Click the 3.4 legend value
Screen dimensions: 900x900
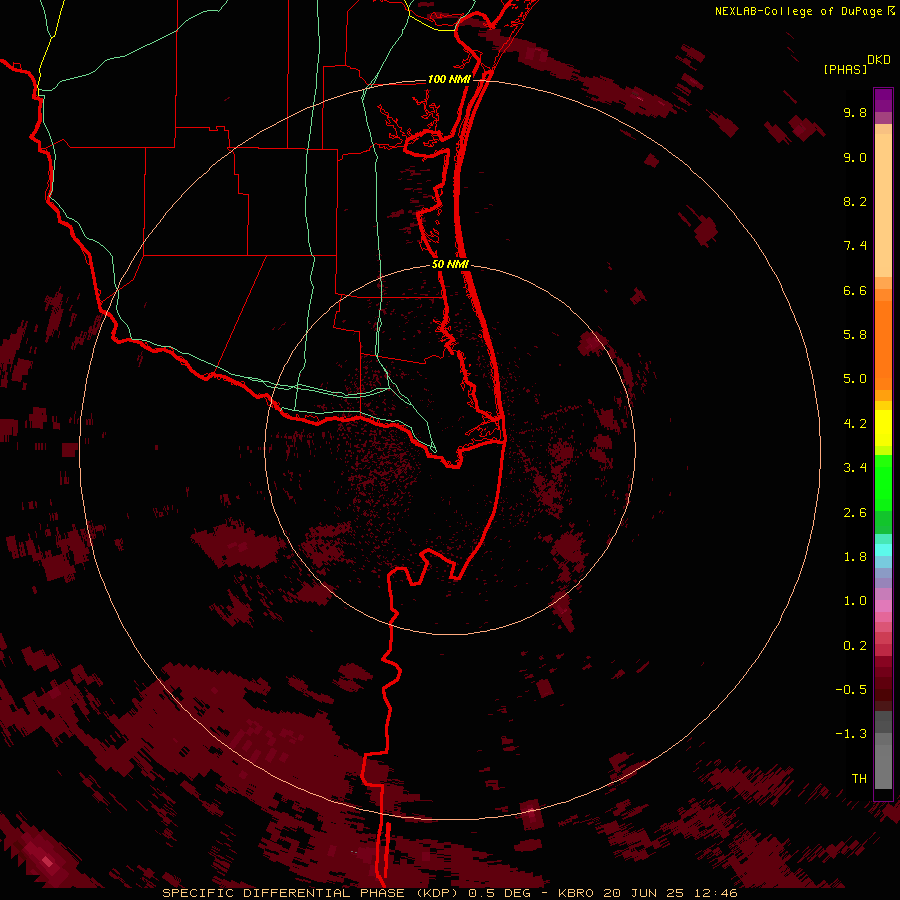(855, 468)
